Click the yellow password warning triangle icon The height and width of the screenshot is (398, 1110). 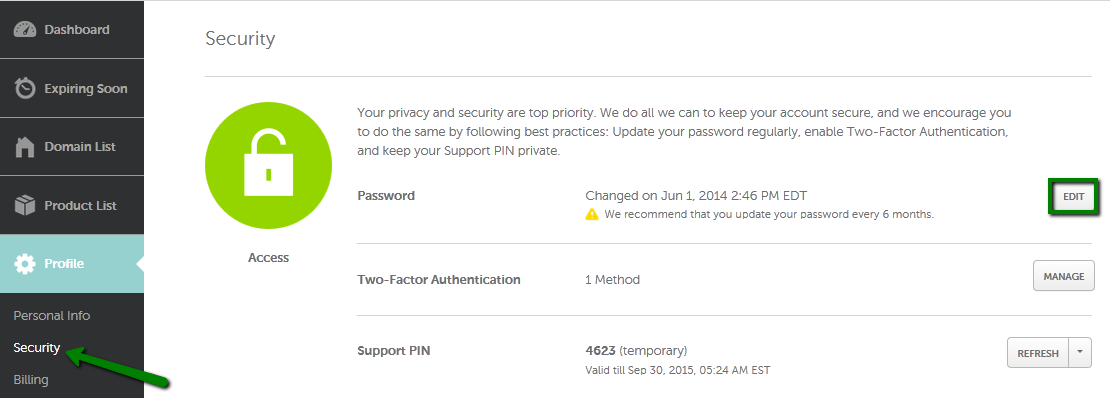(x=592, y=214)
